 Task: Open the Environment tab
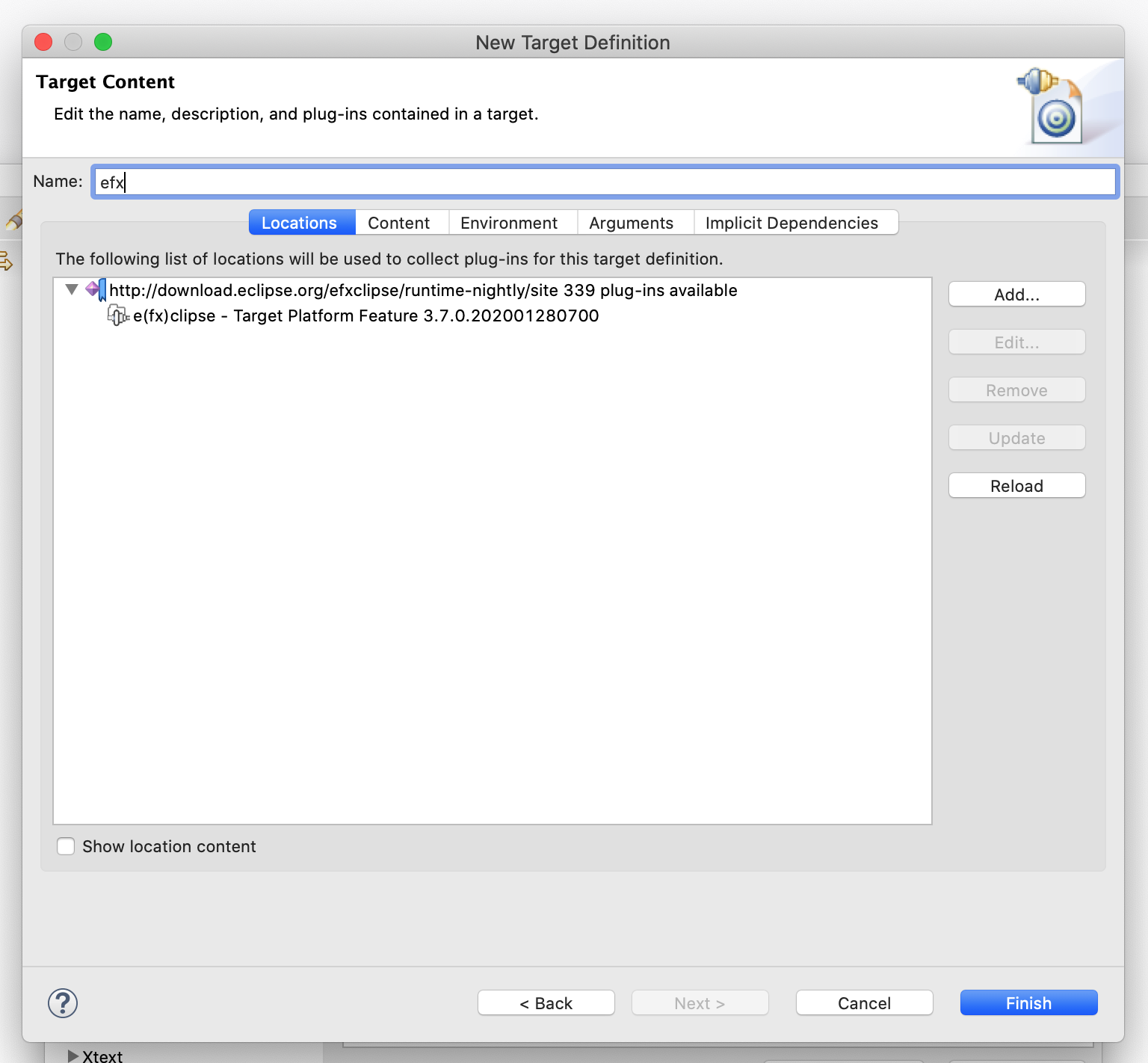(508, 223)
